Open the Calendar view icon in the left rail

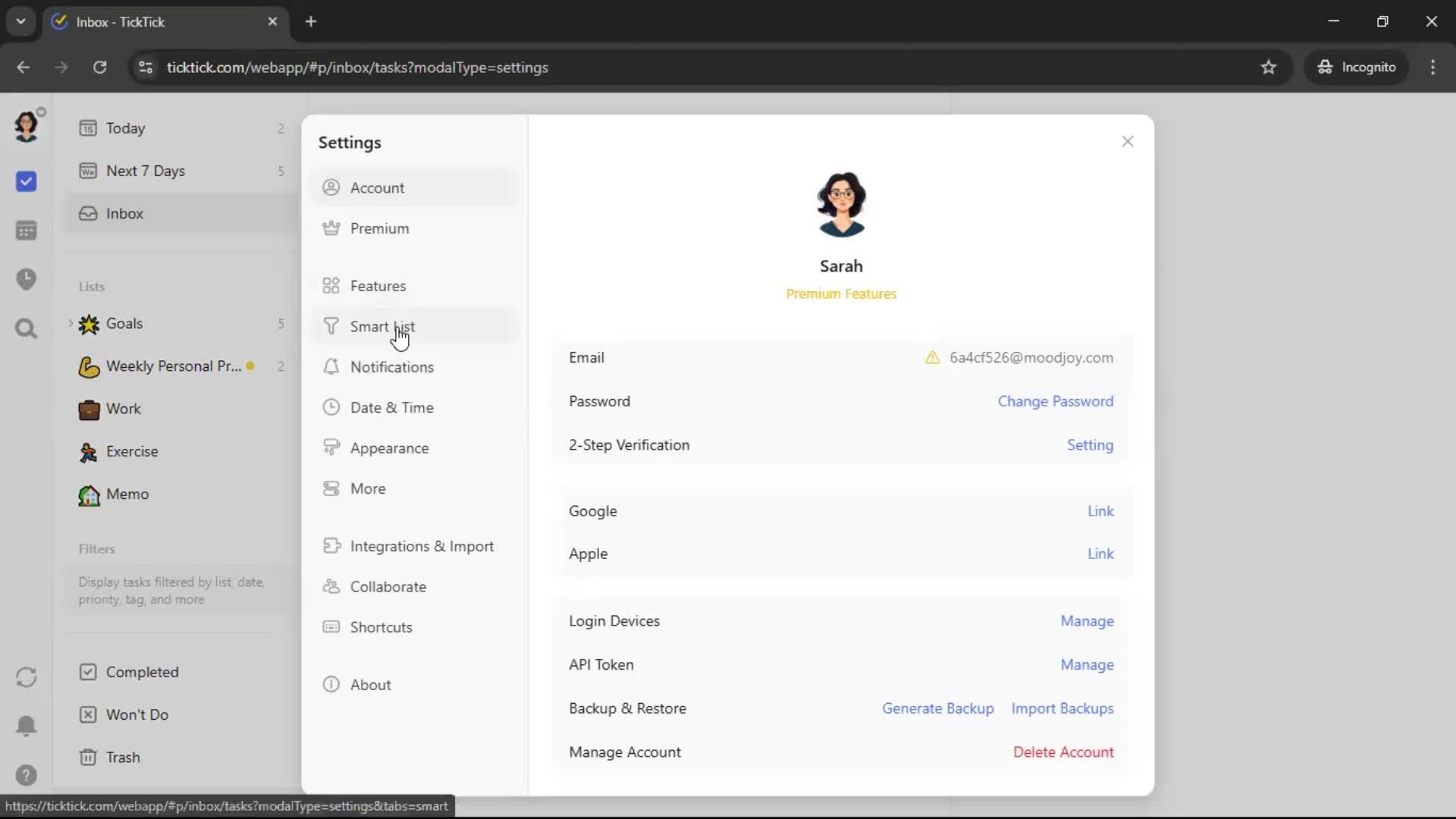coord(26,231)
